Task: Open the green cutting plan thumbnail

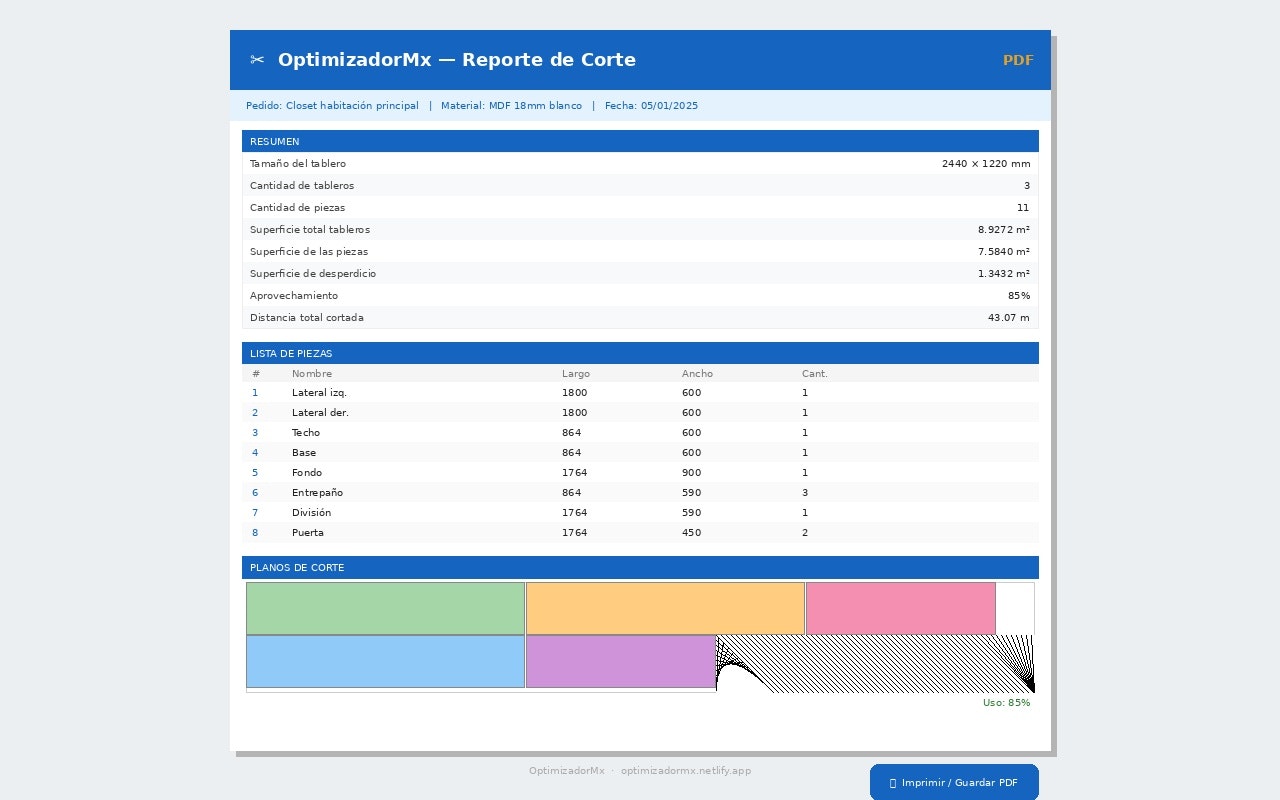Action: coord(385,607)
